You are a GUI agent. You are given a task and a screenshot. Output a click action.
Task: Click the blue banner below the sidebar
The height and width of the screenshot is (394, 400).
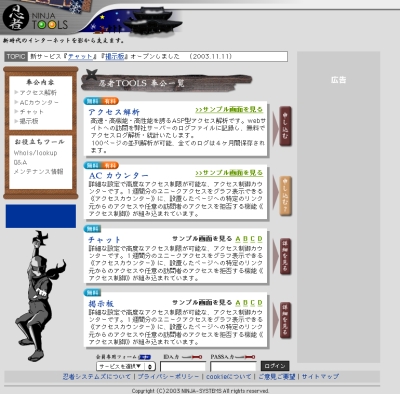41,216
